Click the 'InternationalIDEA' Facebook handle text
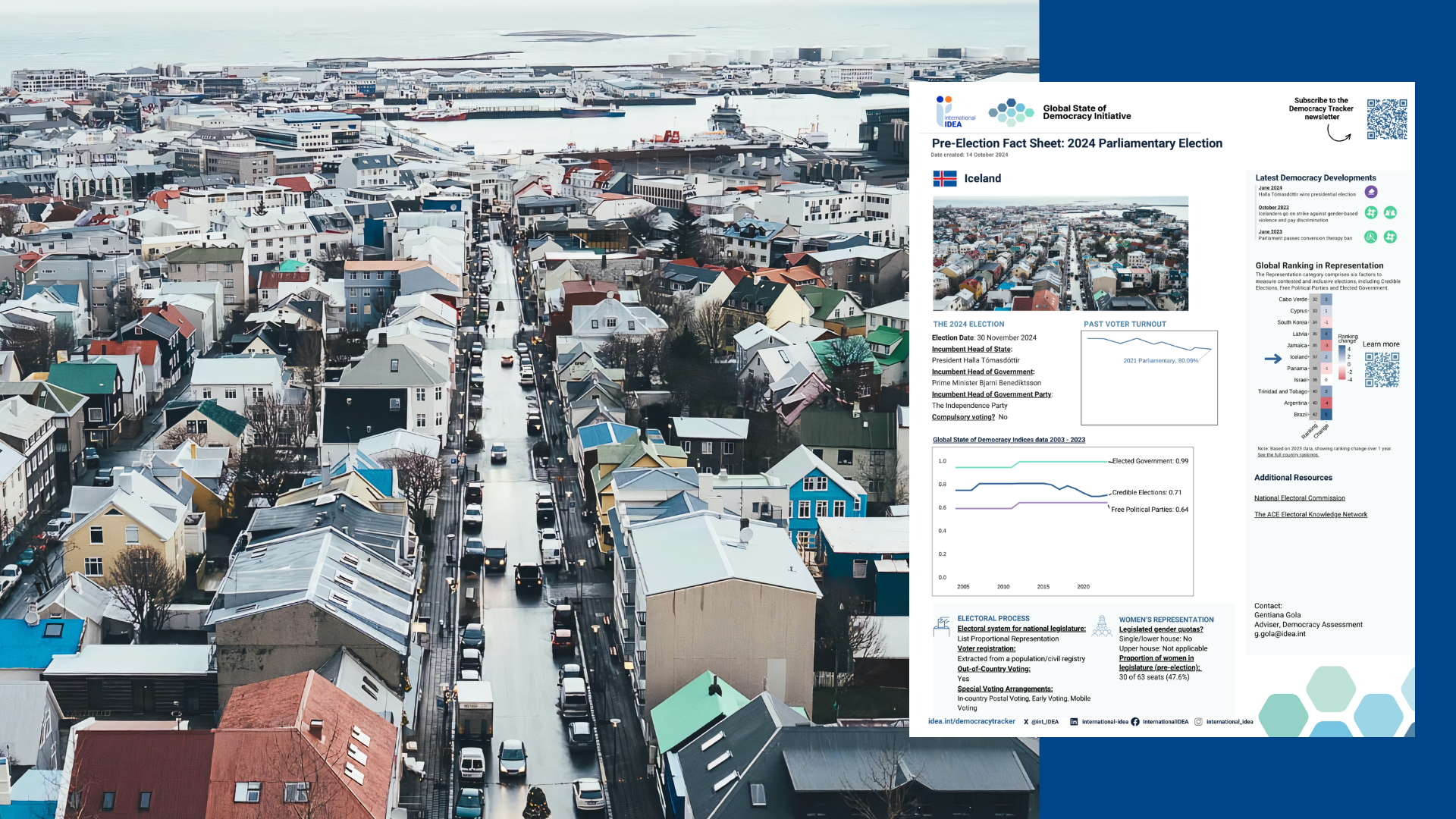Image resolution: width=1456 pixels, height=819 pixels. [x=1166, y=722]
